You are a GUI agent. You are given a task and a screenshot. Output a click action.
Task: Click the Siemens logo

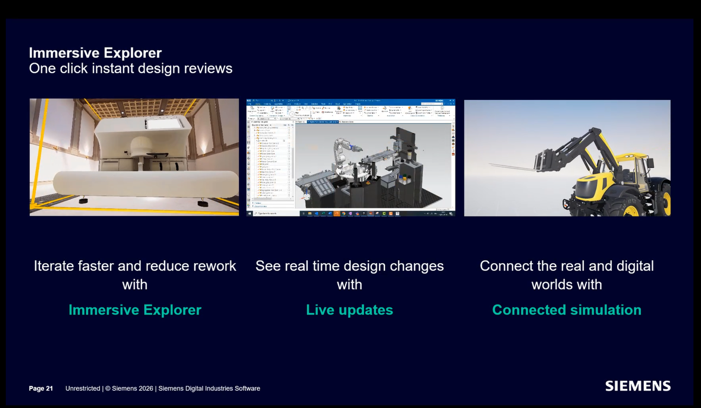(637, 386)
